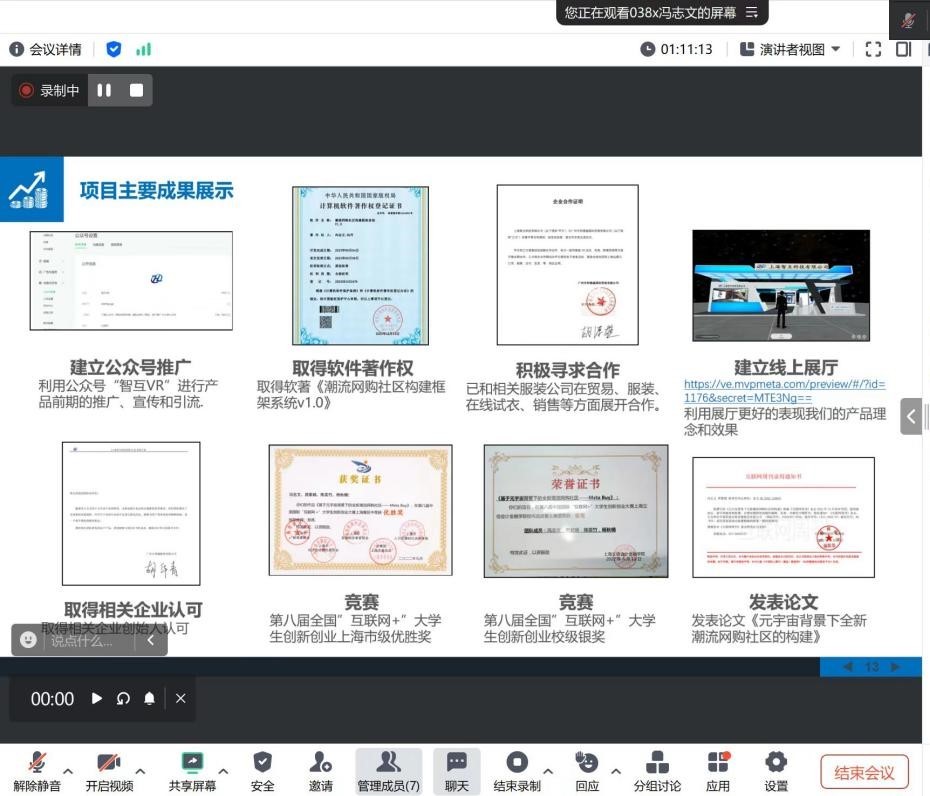Turn on camera with 开启视频

pyautogui.click(x=109, y=764)
